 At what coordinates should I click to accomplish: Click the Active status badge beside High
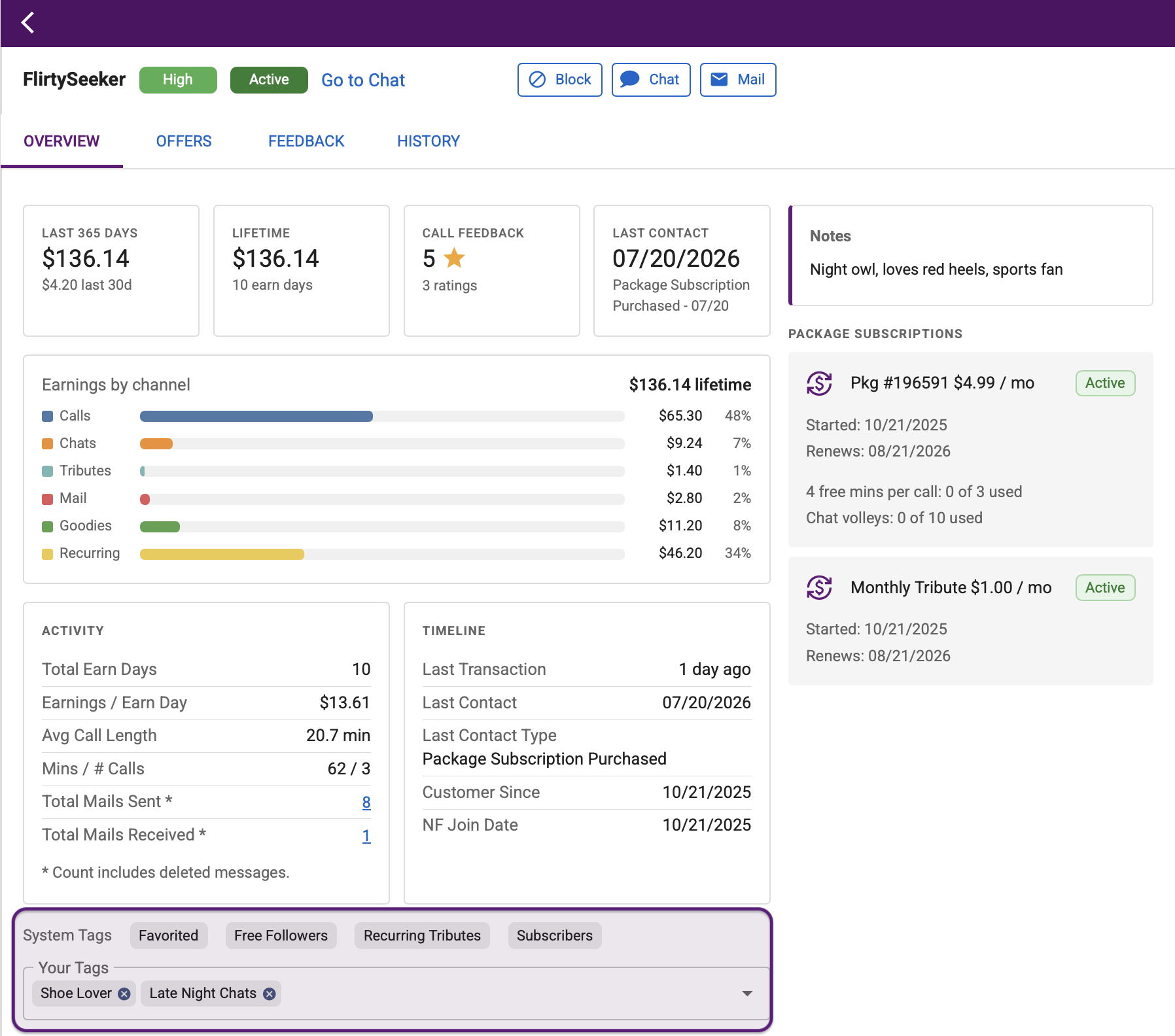(x=269, y=80)
